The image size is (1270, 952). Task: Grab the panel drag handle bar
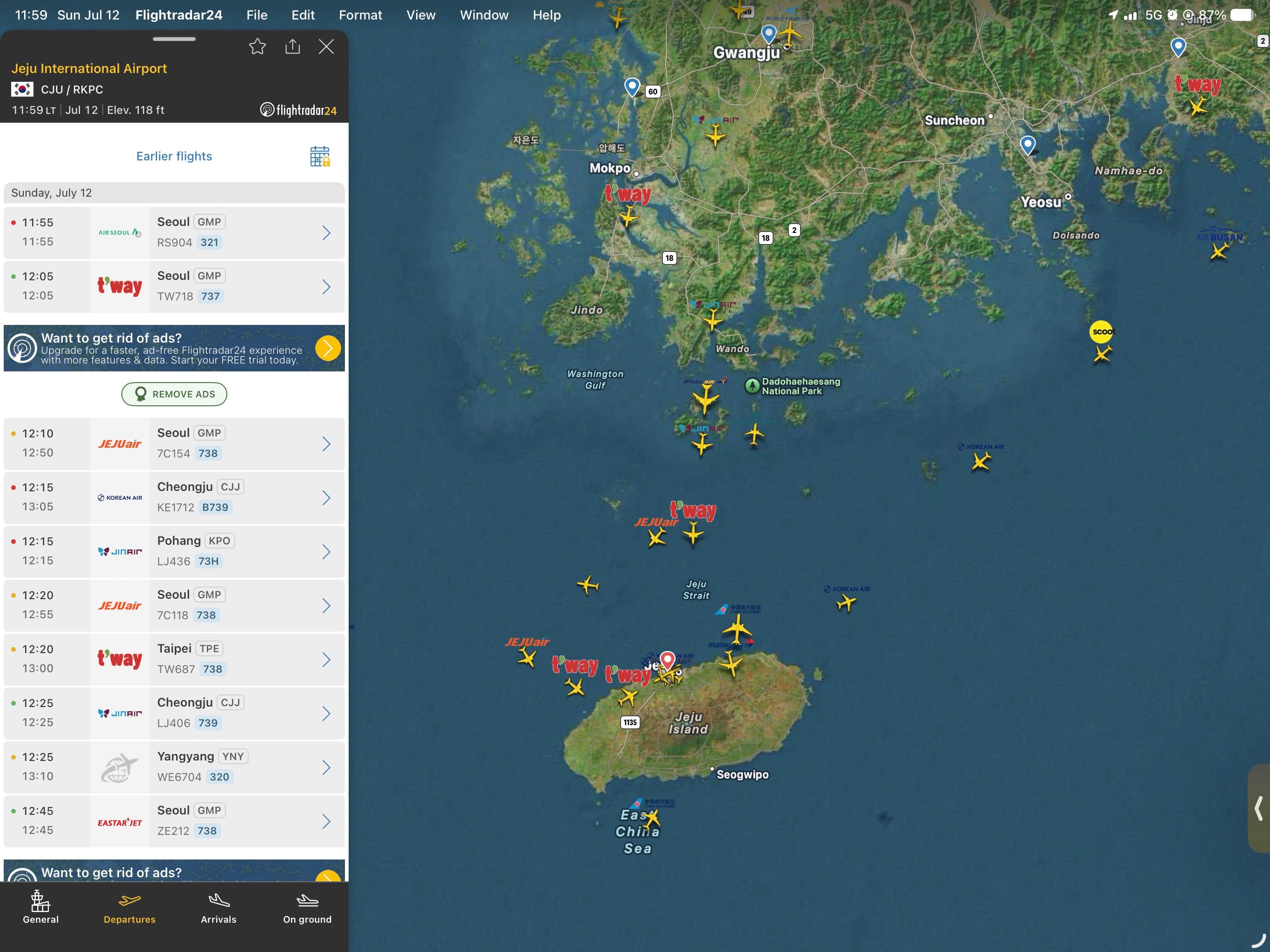(174, 39)
